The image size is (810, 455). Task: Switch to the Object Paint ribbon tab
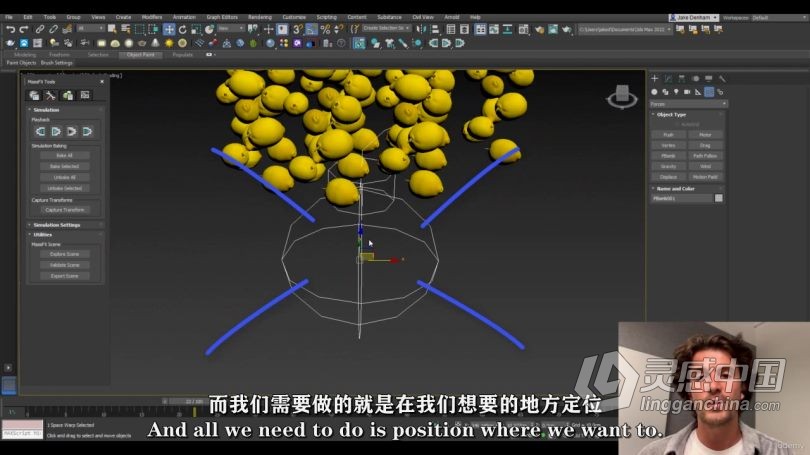click(x=141, y=54)
